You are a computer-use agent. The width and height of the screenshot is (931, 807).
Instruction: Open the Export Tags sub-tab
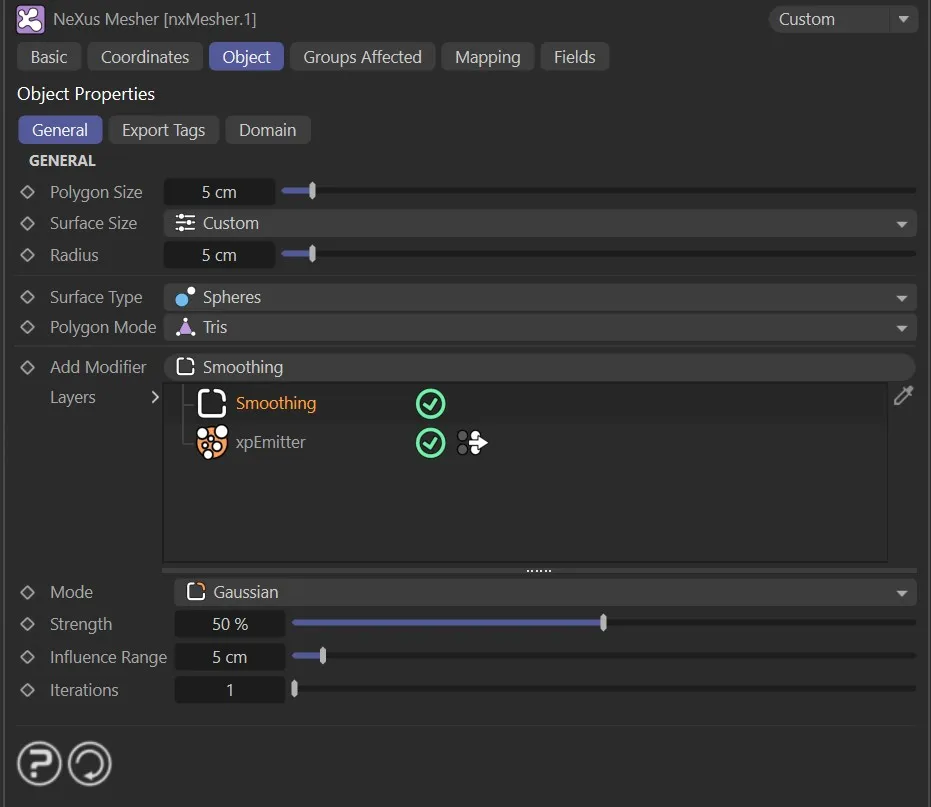pos(163,130)
